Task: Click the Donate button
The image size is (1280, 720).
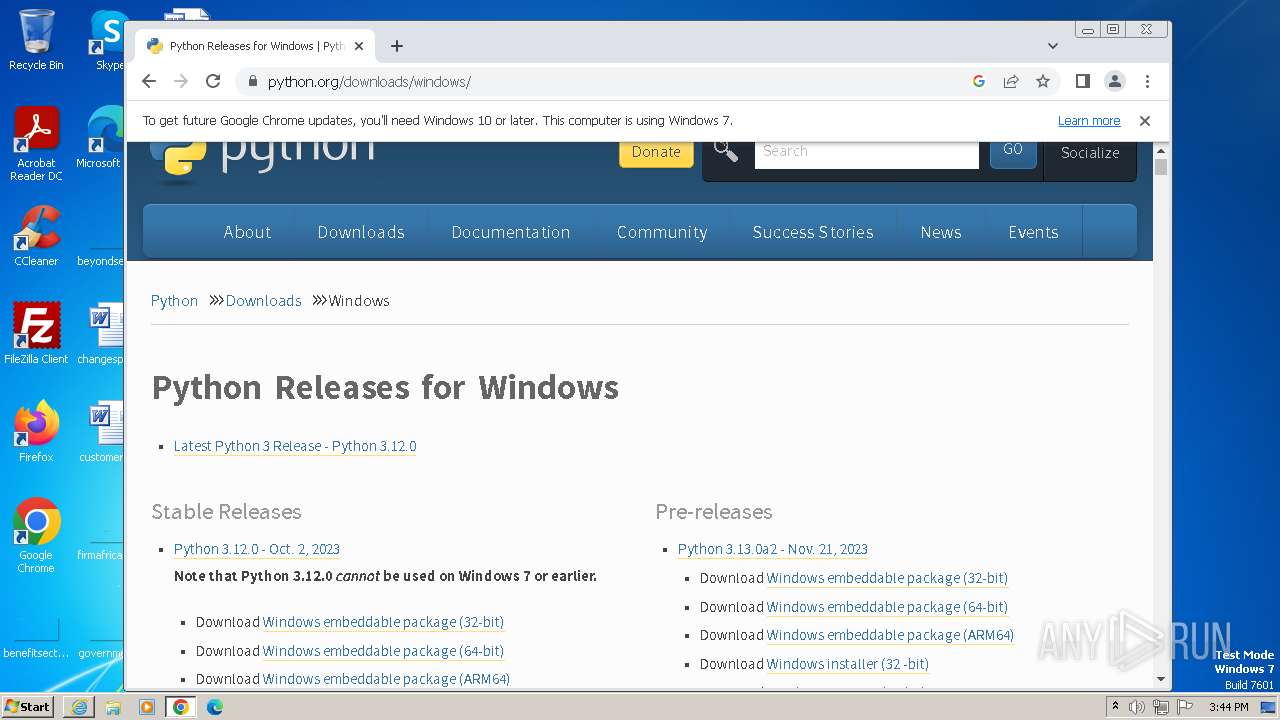Action: click(x=656, y=152)
